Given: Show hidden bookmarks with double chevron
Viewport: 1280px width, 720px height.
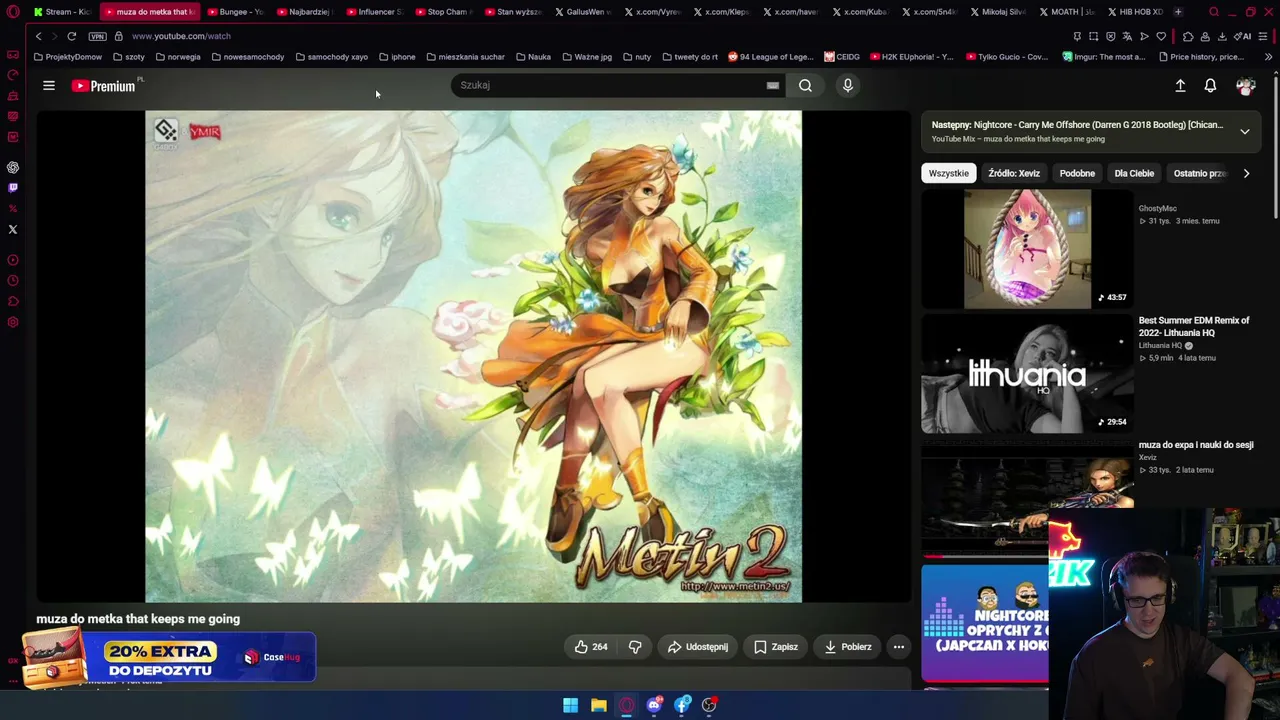Looking at the screenshot, I should coord(1268,57).
